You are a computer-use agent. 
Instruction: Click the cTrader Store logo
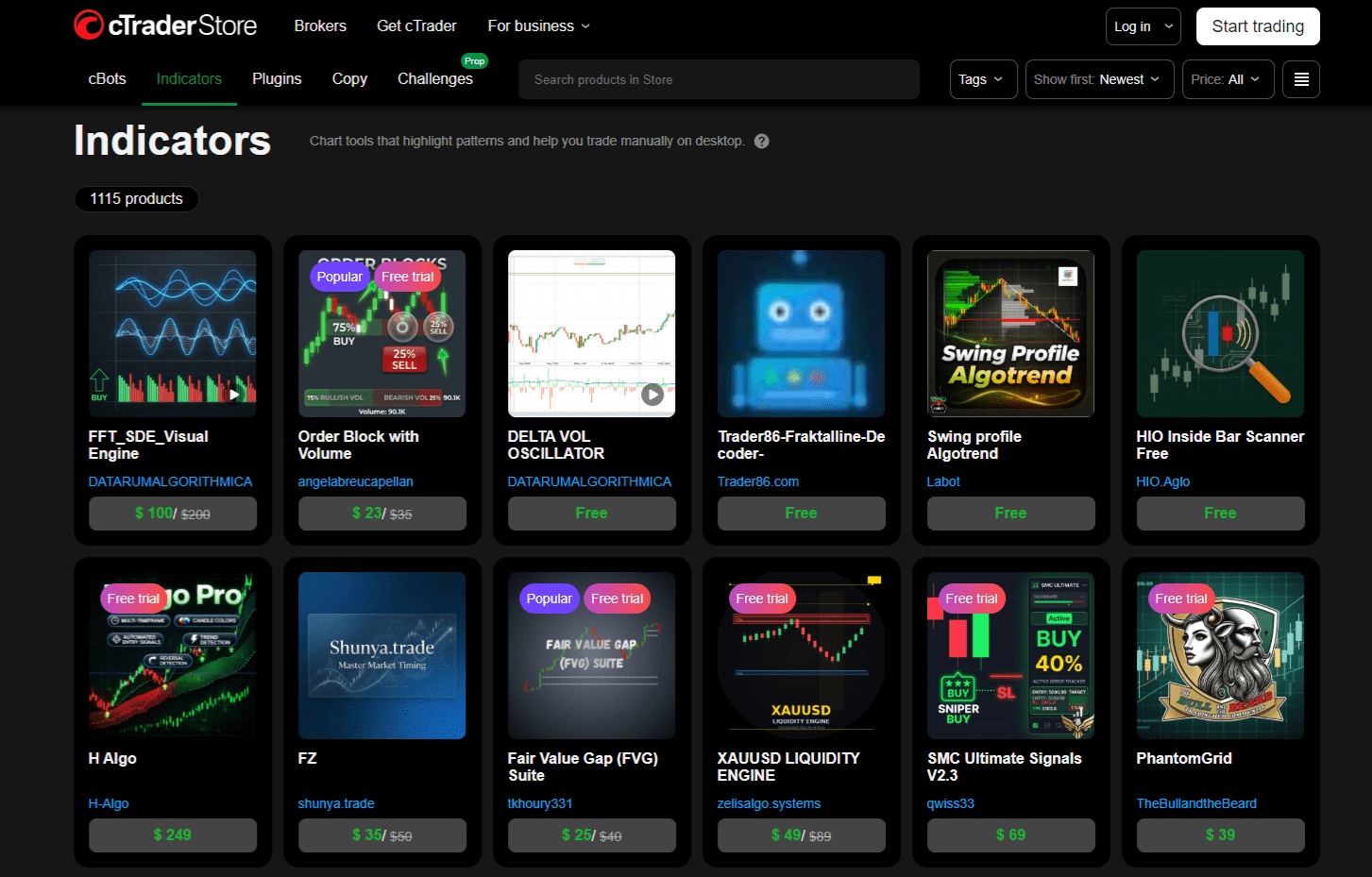(165, 25)
